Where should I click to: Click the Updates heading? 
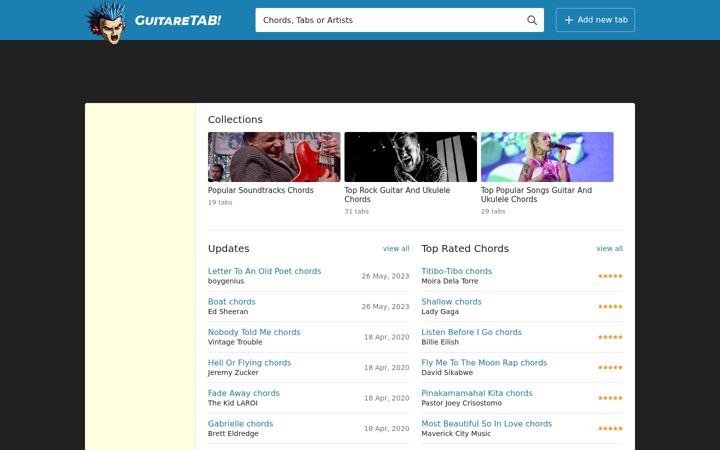tap(229, 248)
